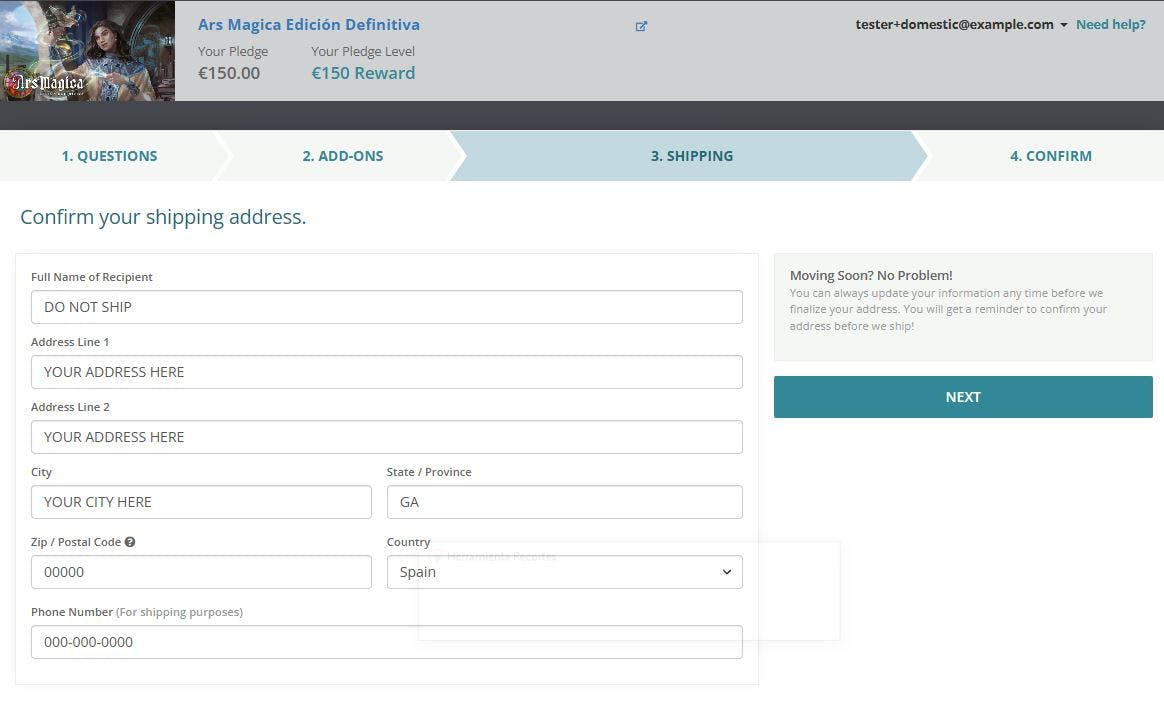
Task: Click the City text field
Action: click(x=201, y=502)
